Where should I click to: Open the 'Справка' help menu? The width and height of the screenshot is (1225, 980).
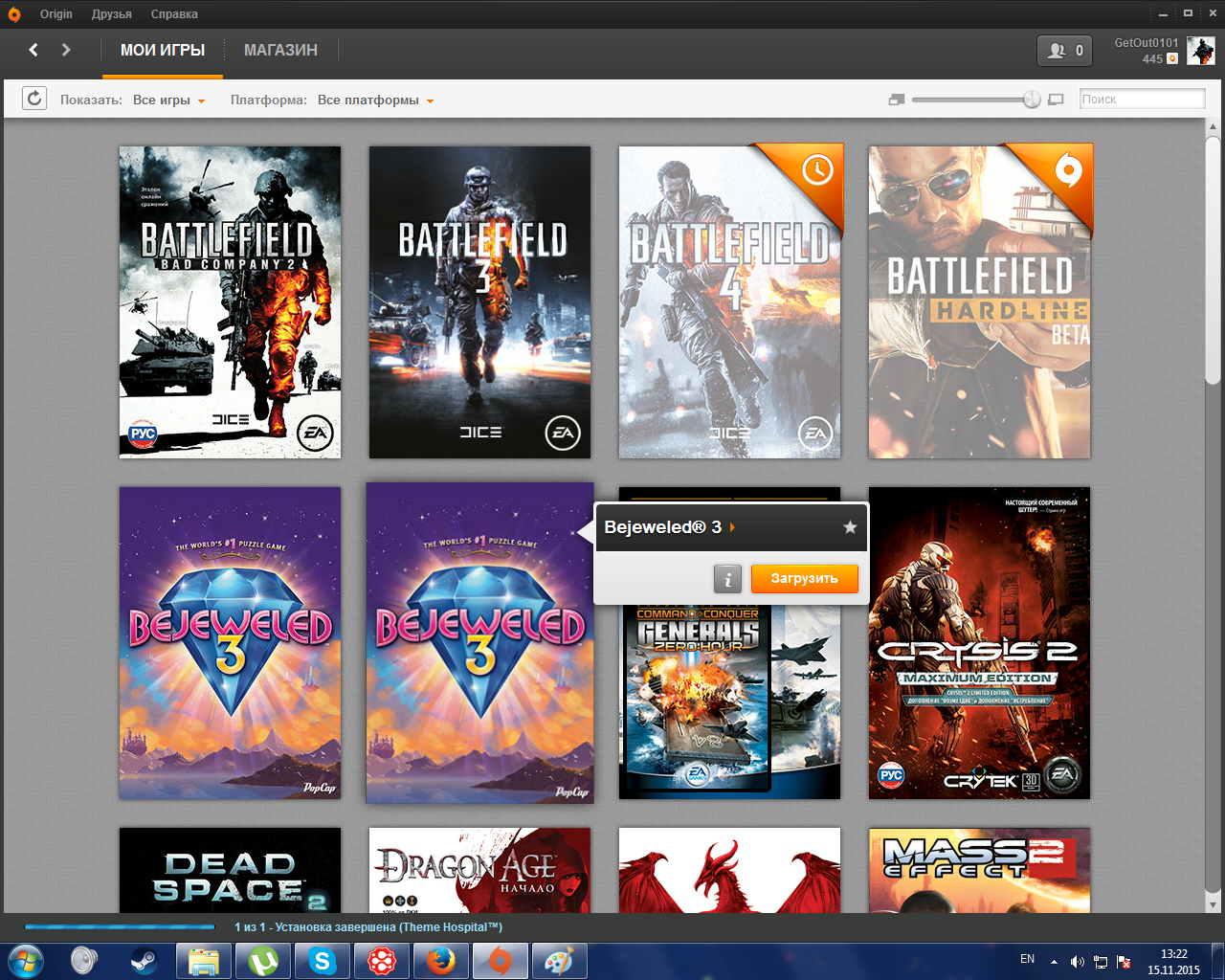tap(174, 14)
